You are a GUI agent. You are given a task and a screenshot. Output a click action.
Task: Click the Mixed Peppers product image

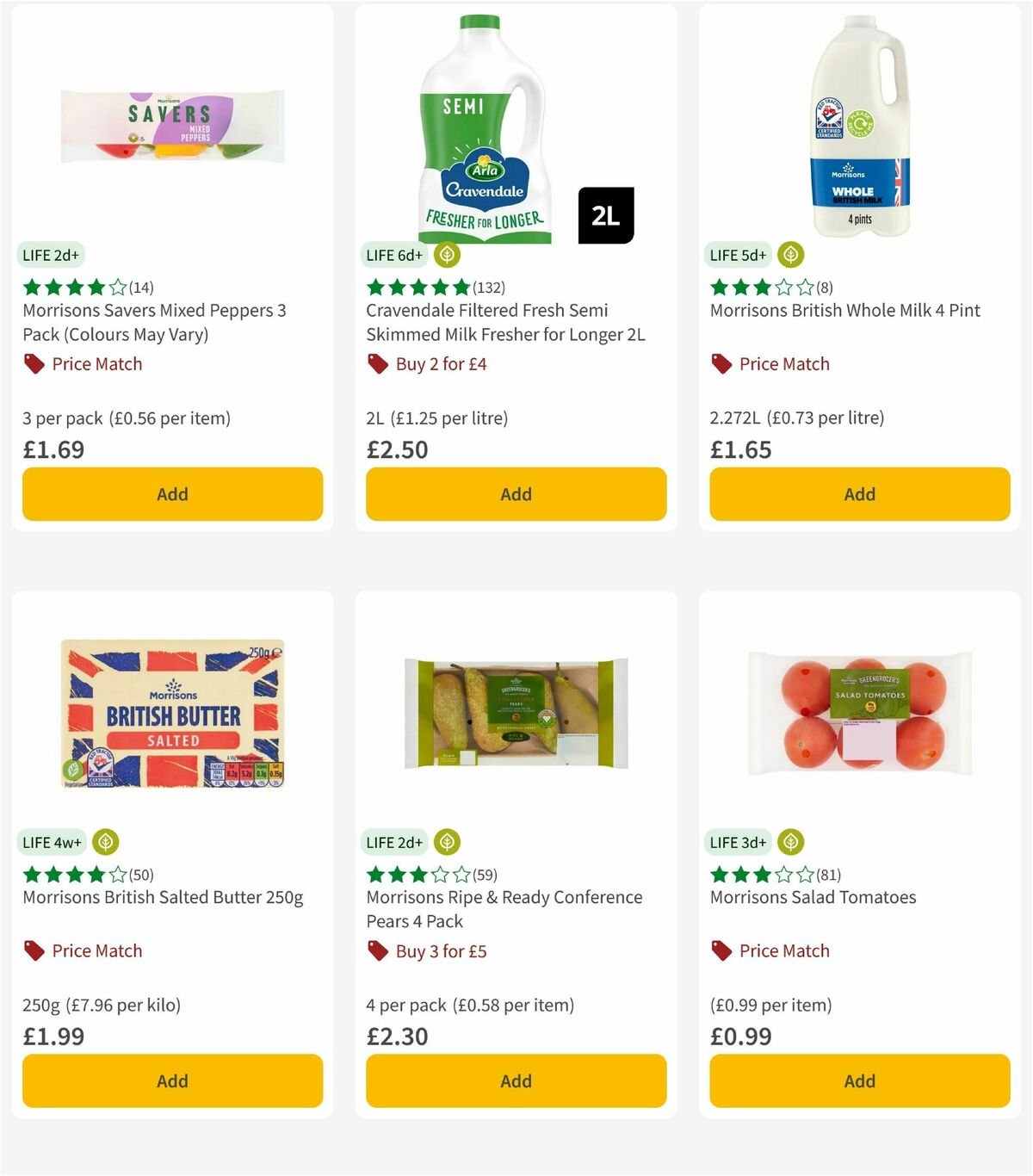(x=171, y=125)
